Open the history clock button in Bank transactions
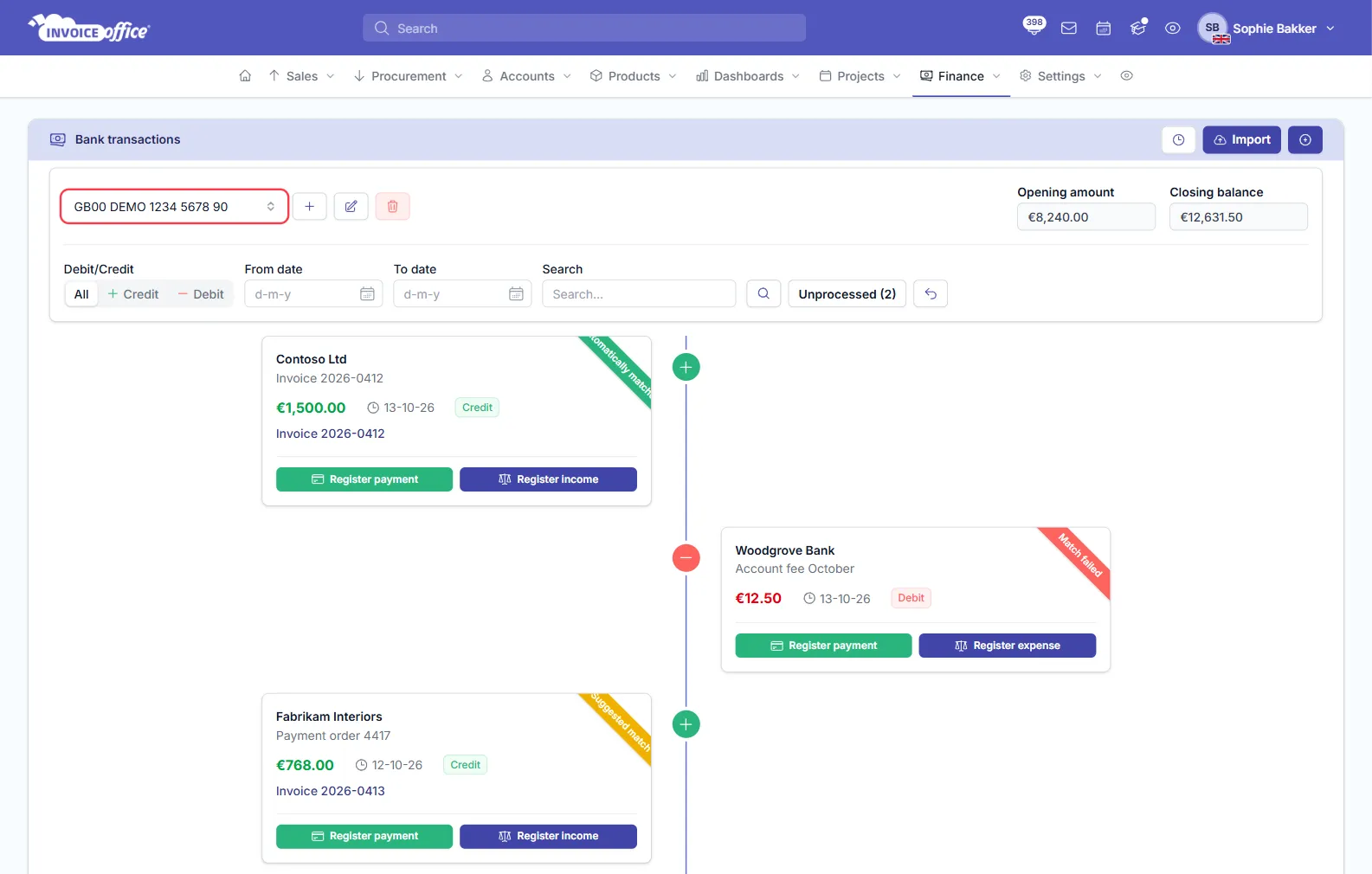 (1178, 139)
